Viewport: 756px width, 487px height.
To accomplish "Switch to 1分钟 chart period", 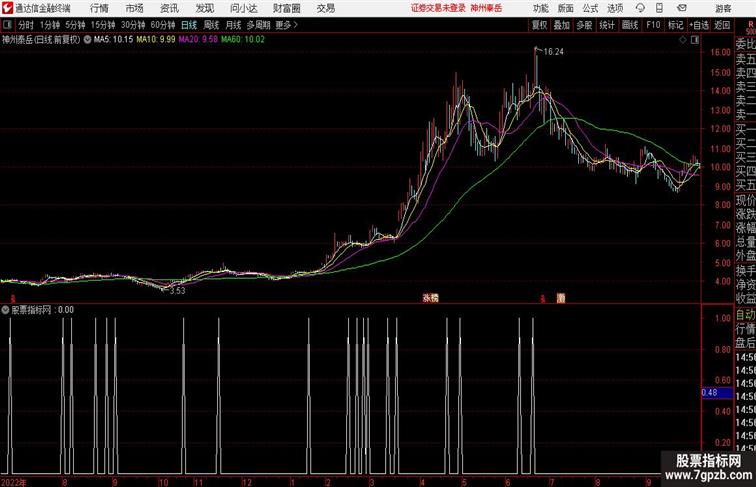I will (x=50, y=25).
